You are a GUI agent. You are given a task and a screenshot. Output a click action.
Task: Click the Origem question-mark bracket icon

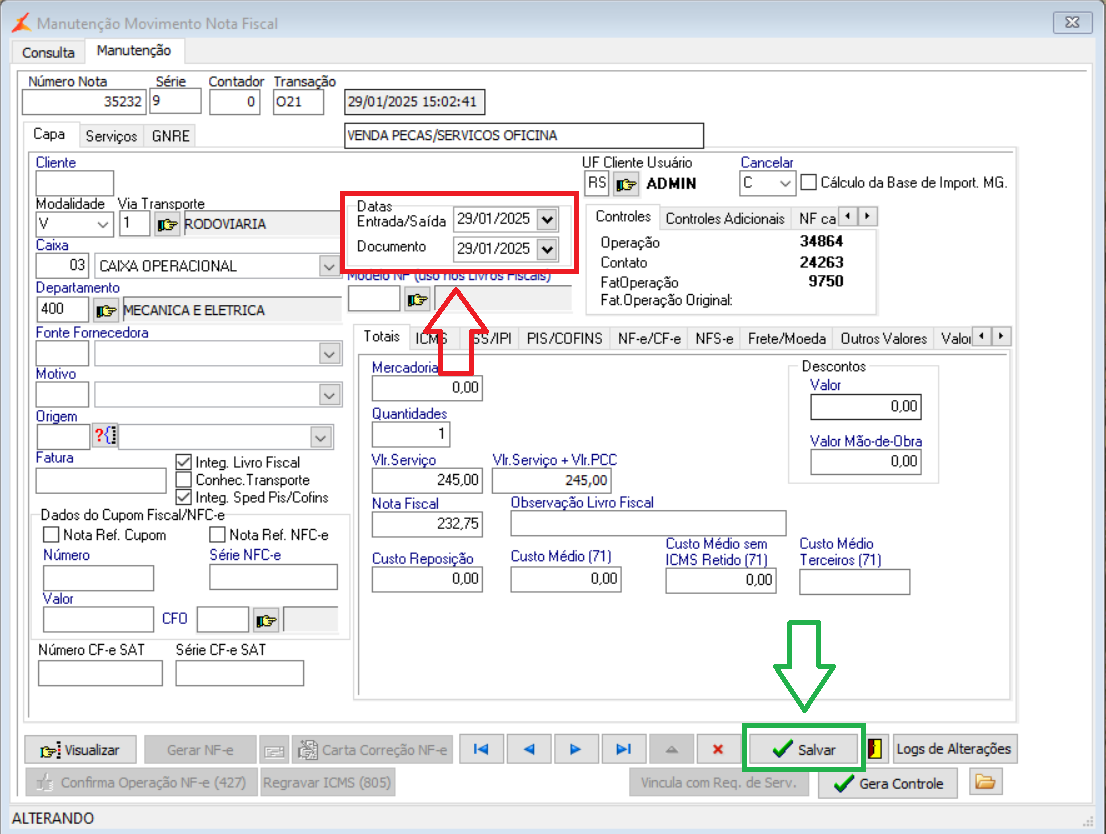coord(105,435)
